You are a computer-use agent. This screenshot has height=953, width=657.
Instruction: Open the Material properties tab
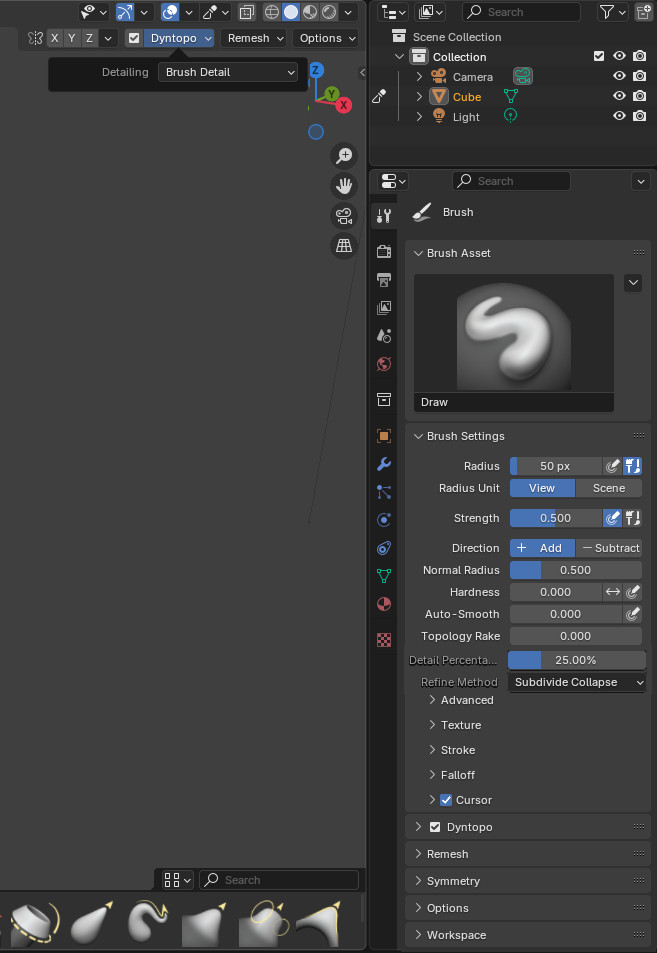(384, 604)
